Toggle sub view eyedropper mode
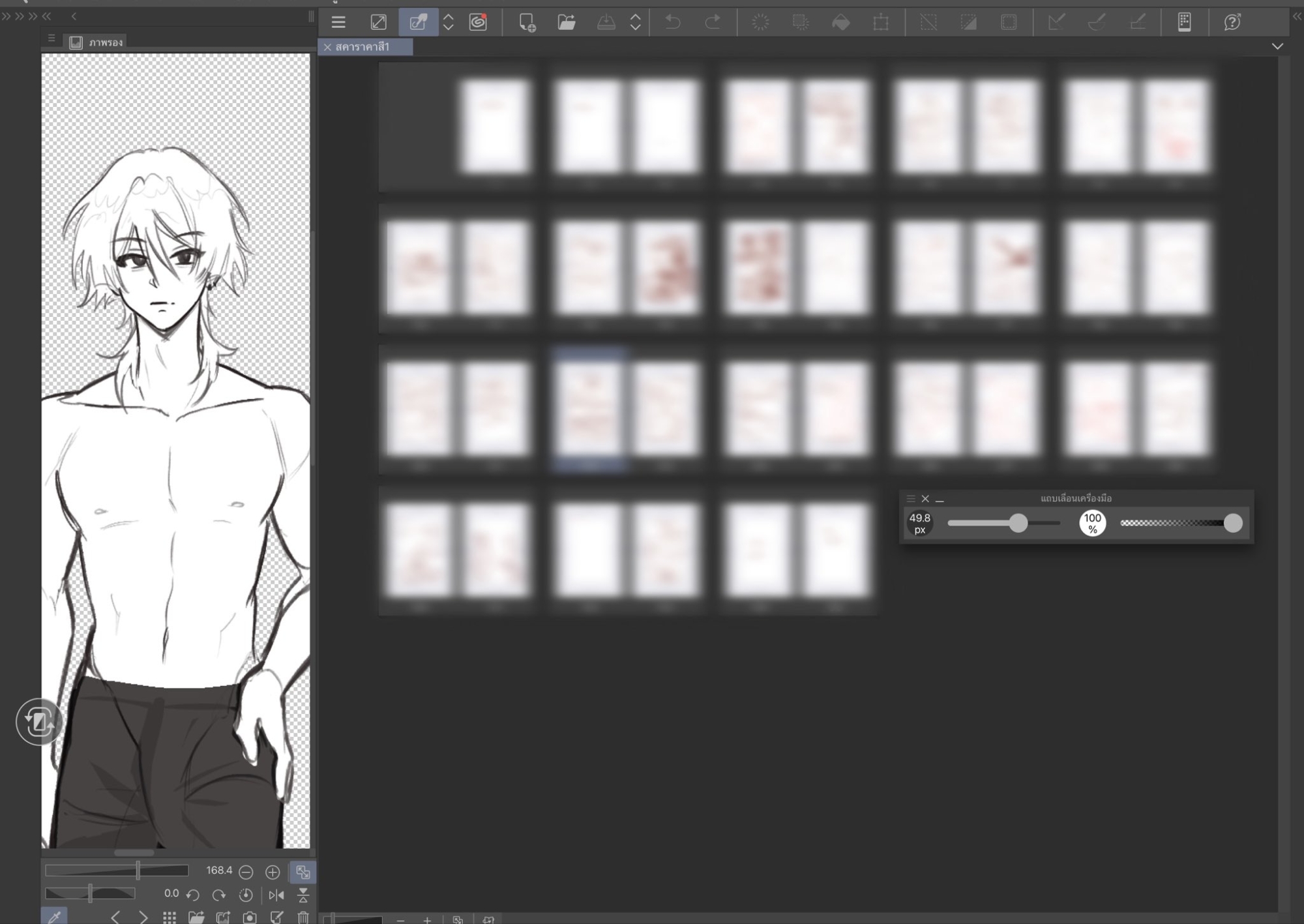Screen dimensions: 1304x924 (x=55, y=917)
